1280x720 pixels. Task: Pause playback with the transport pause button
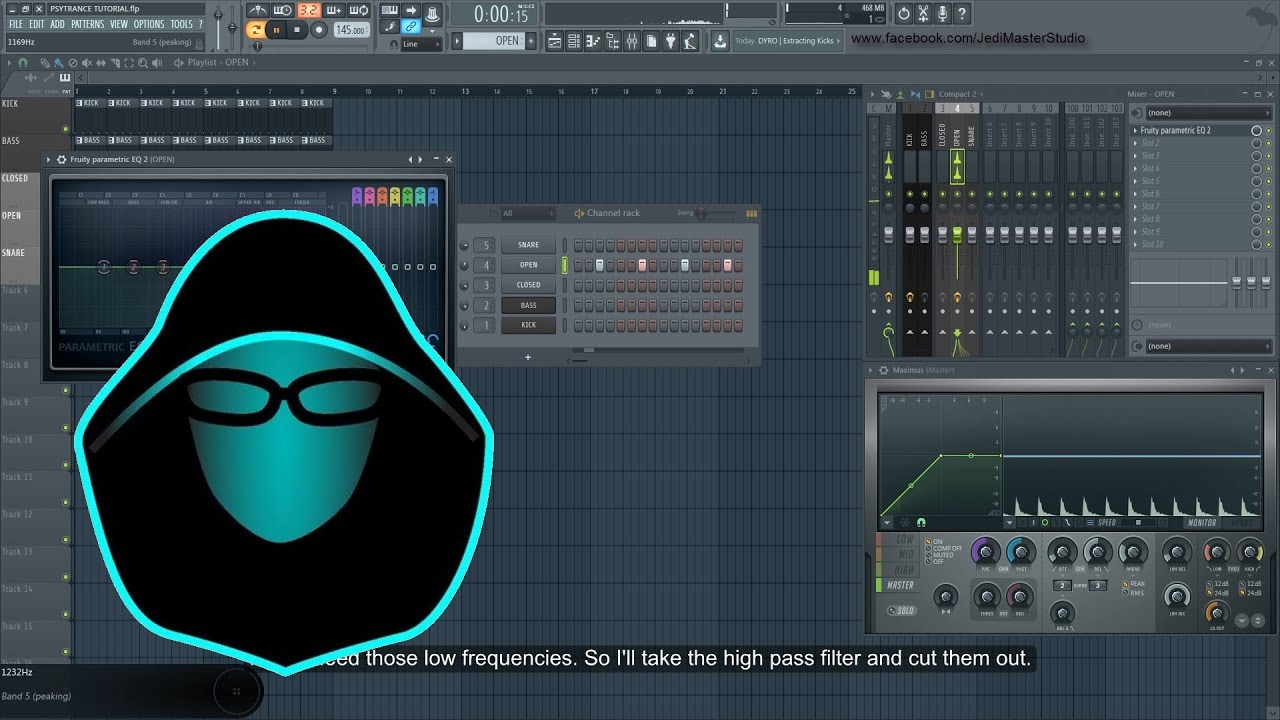click(x=277, y=30)
